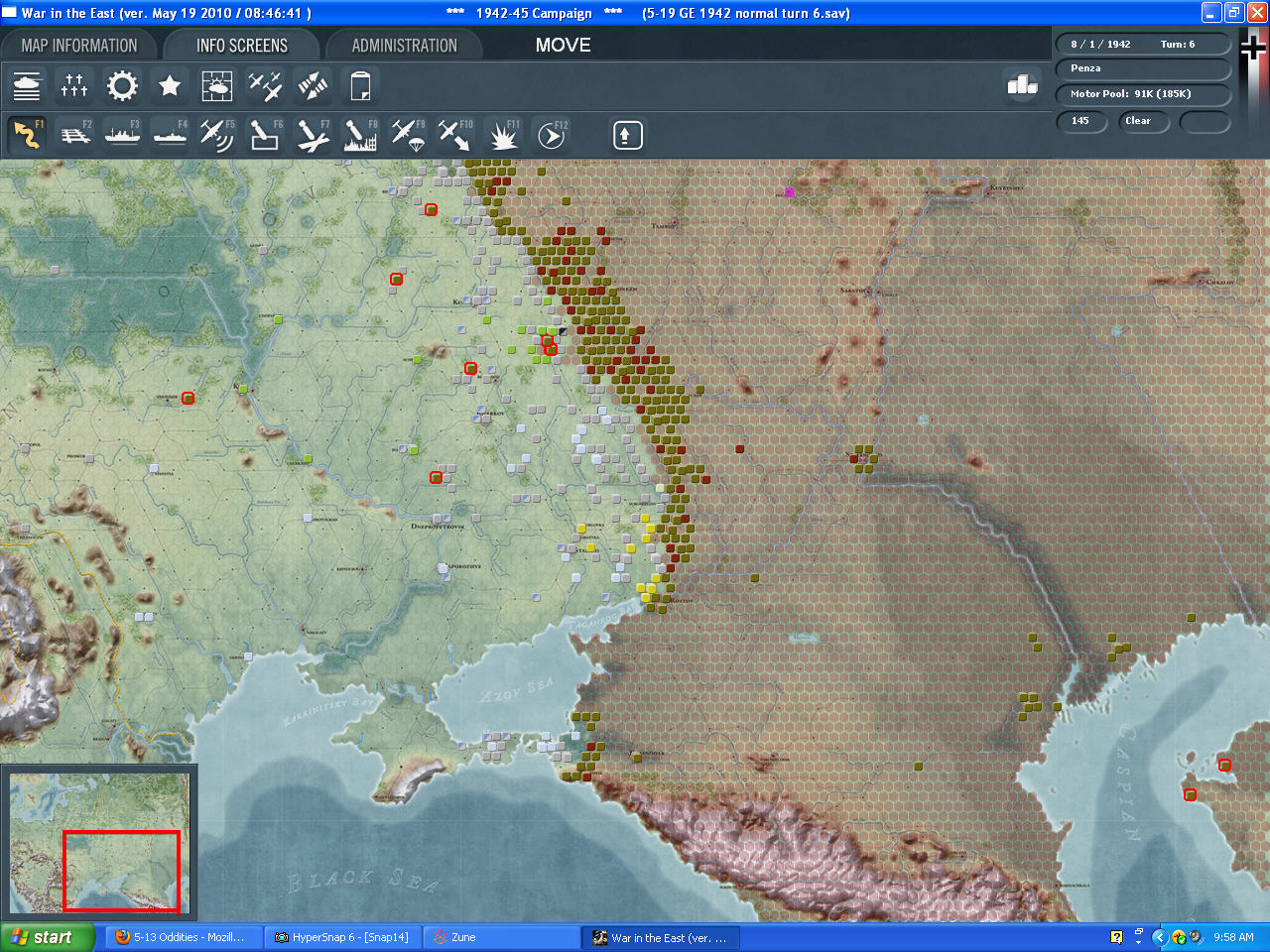This screenshot has height=952, width=1270.
Task: Click the War in the East taskbar button
Action: tap(661, 937)
